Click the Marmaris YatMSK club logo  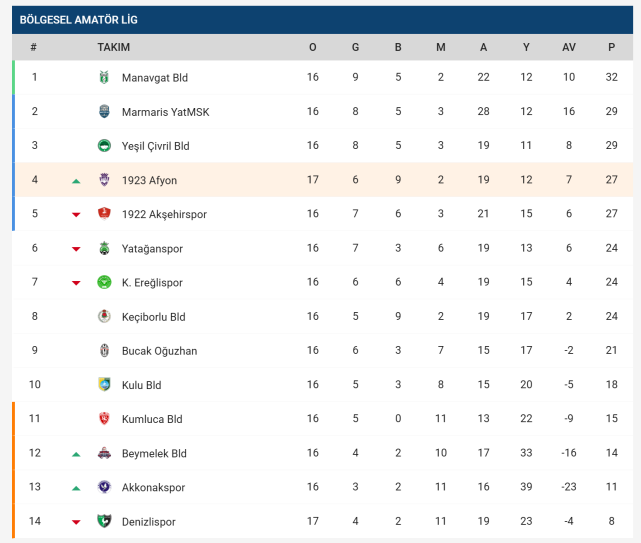103,112
